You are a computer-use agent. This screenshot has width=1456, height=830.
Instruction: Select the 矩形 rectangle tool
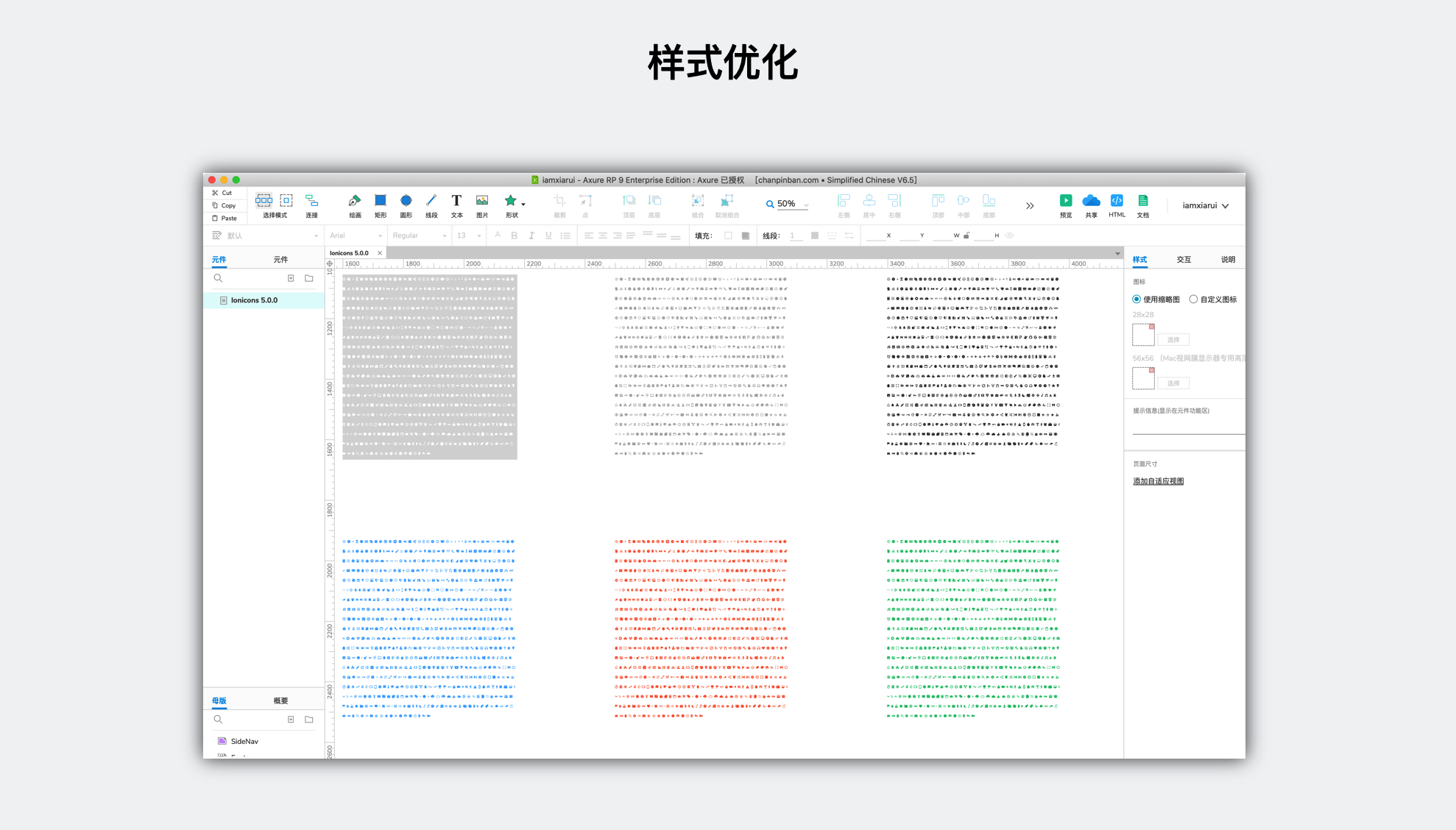(380, 201)
